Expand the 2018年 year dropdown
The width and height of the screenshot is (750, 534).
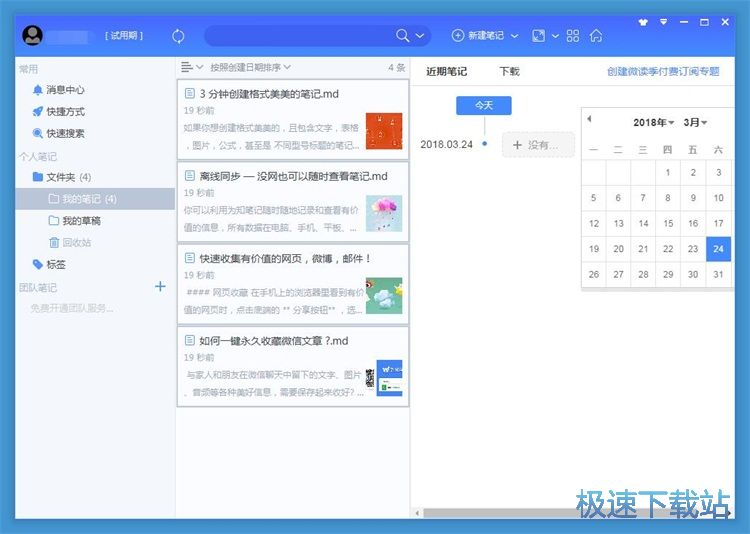pos(654,123)
